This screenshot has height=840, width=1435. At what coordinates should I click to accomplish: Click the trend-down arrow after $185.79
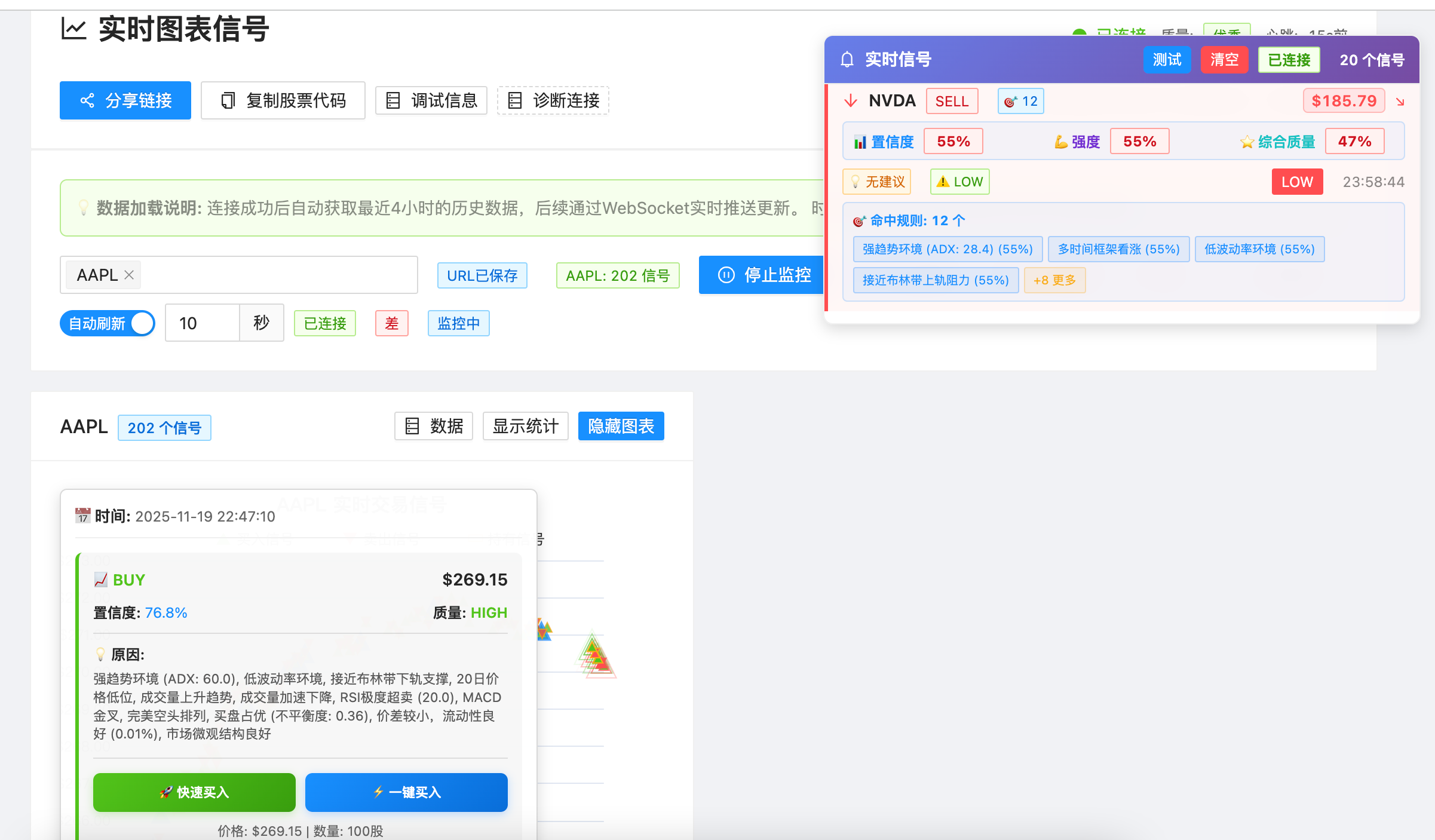click(x=1400, y=102)
